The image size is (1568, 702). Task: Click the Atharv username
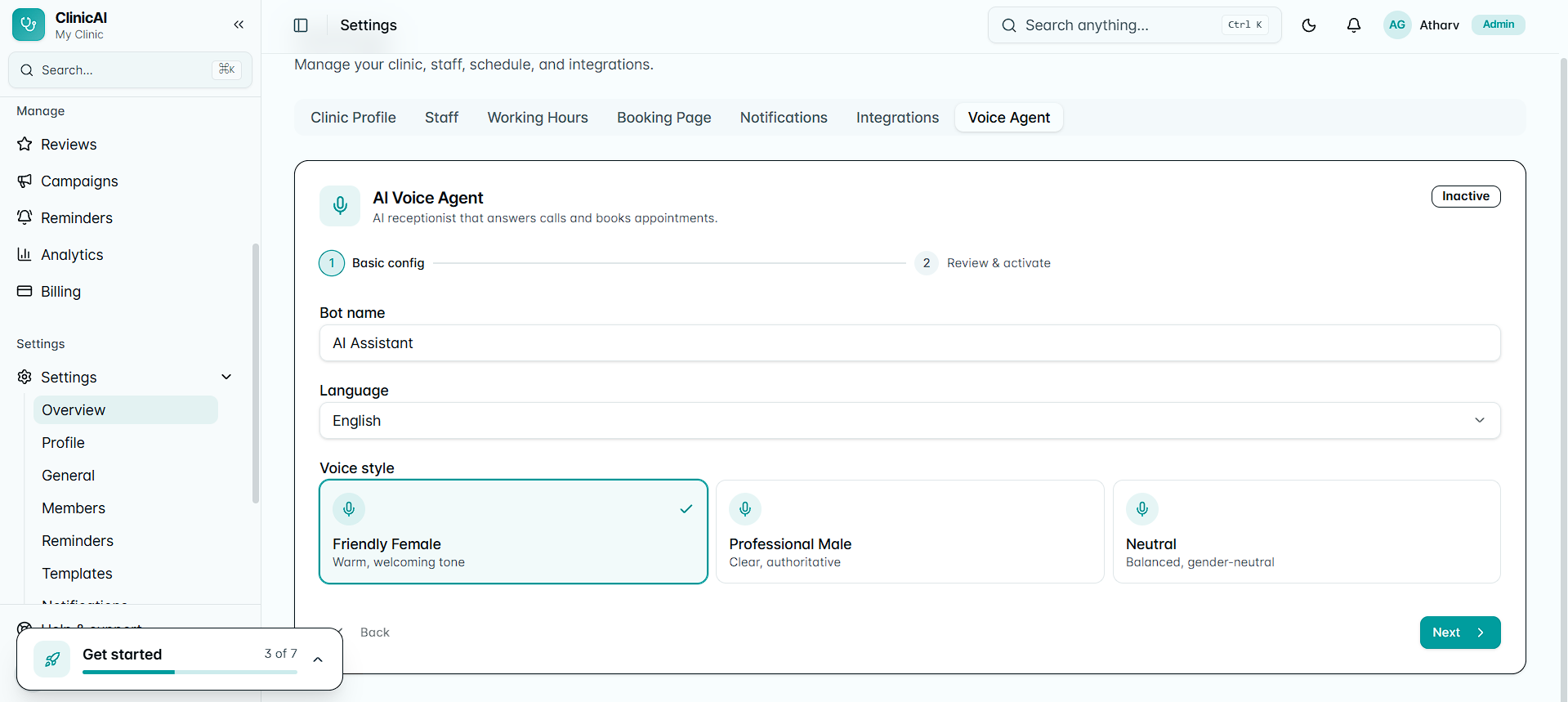point(1439,25)
